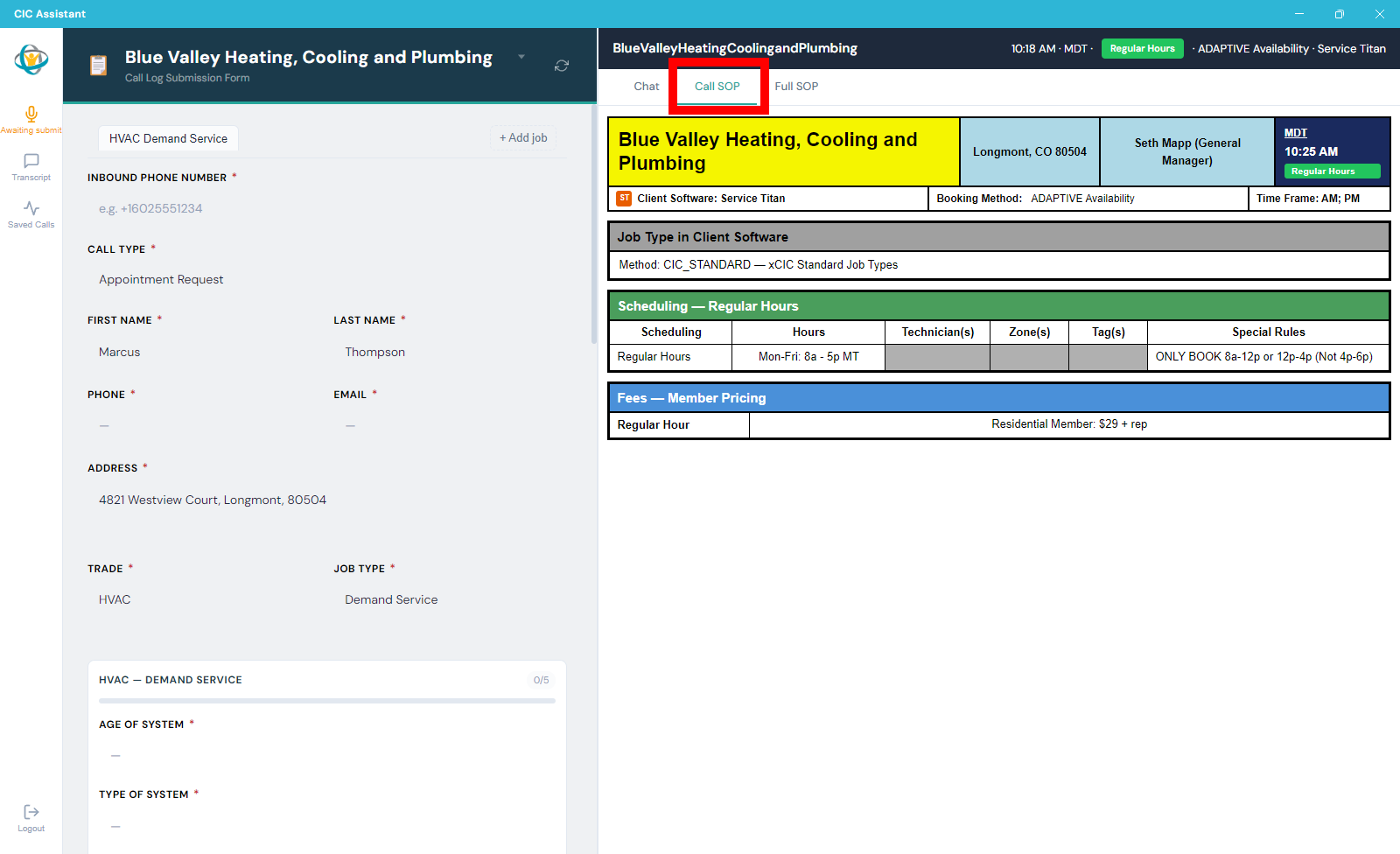Click Regular Hours scheduling row label
1400x854 pixels.
click(x=670, y=357)
